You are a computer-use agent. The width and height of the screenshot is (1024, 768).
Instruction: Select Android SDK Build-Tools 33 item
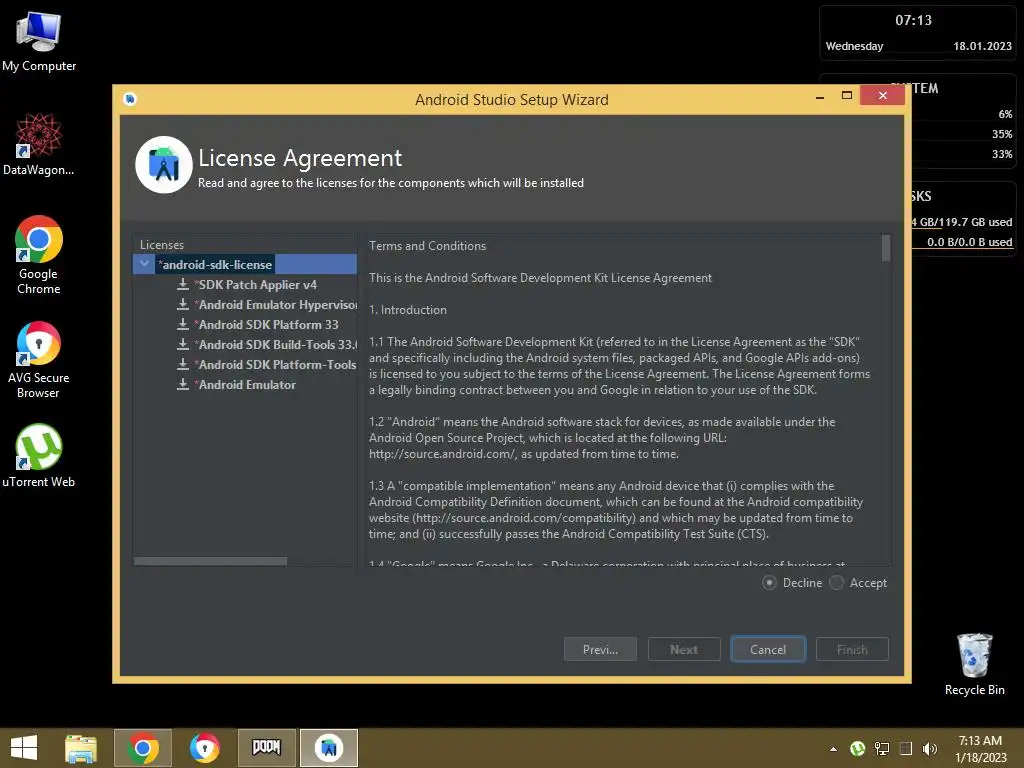[277, 345]
